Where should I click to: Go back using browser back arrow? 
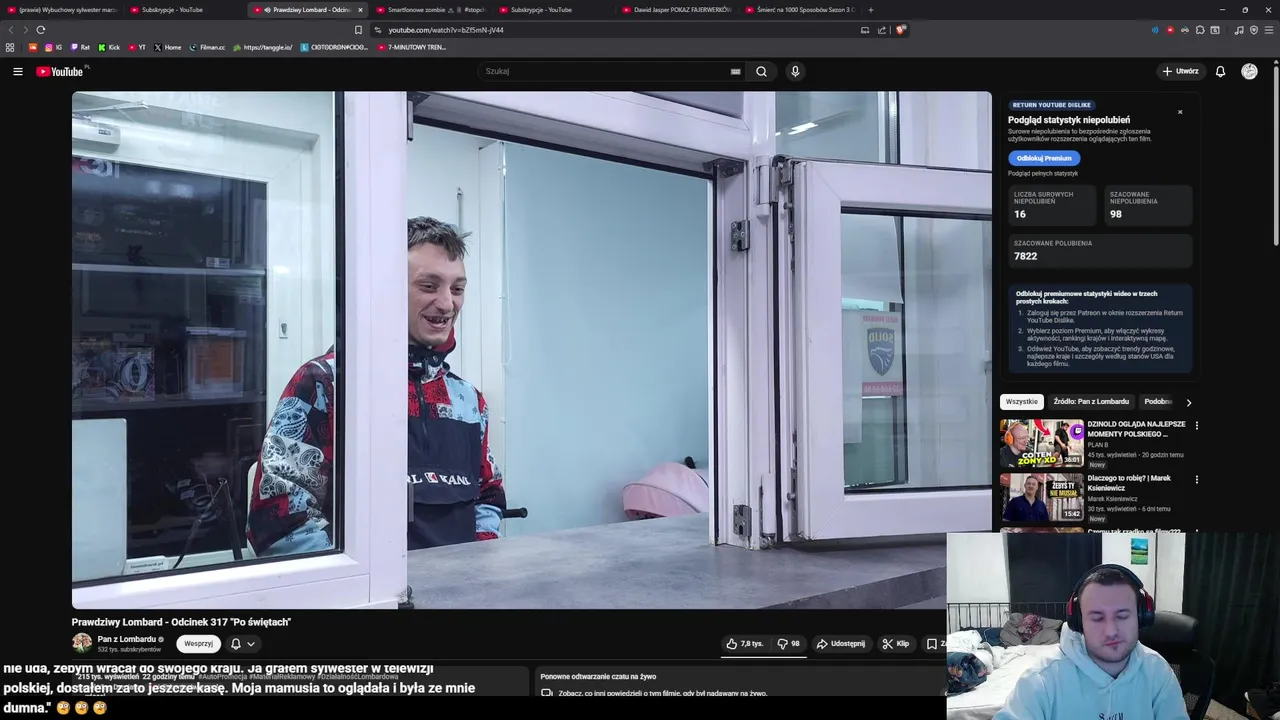(11, 30)
